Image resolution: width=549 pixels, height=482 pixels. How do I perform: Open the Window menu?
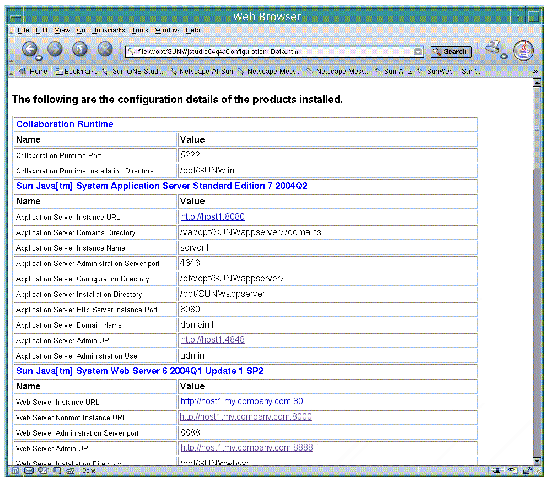tap(167, 30)
